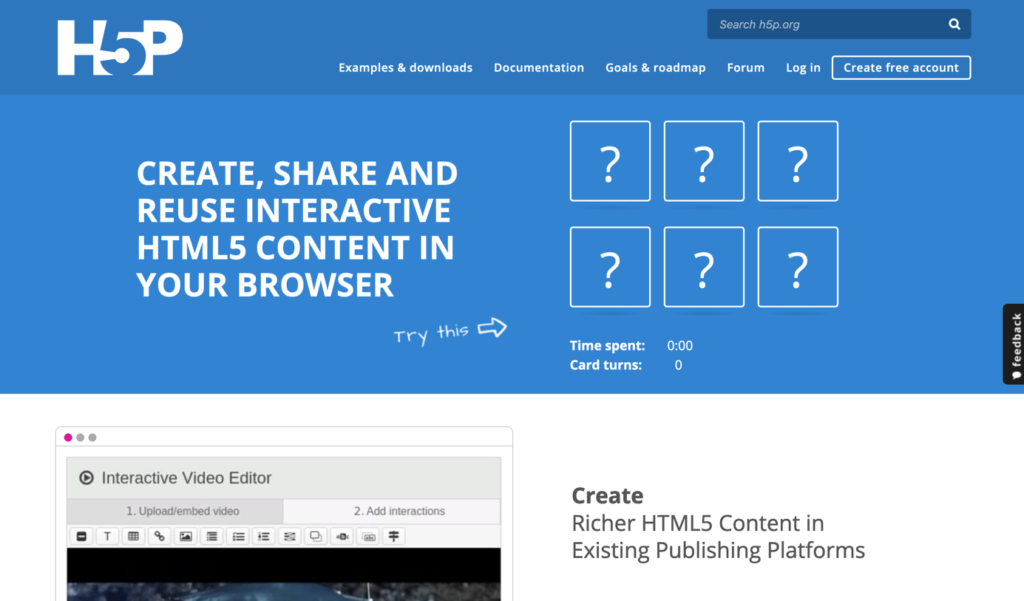Select the Text (T) tool
Image resolution: width=1024 pixels, height=601 pixels.
click(108, 536)
